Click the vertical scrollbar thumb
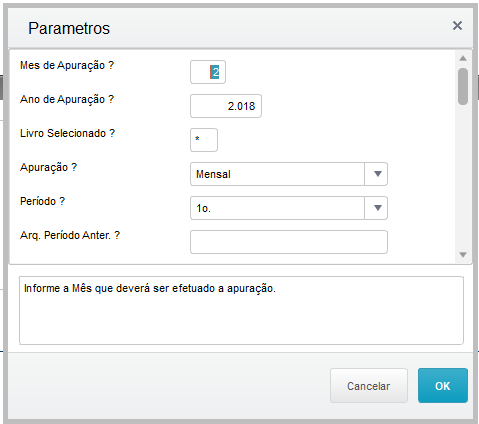 (463, 86)
